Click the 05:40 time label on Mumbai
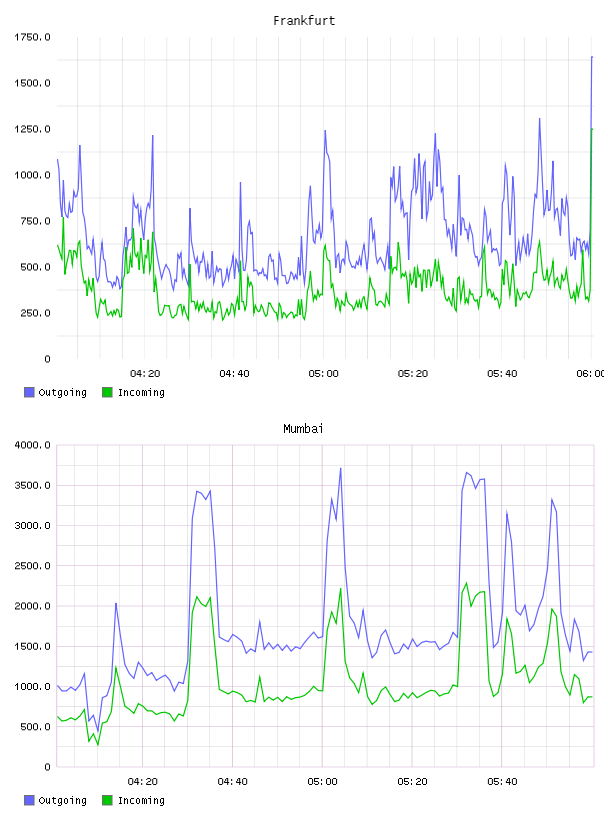Image resolution: width=608 pixels, height=816 pixels. coord(502,782)
